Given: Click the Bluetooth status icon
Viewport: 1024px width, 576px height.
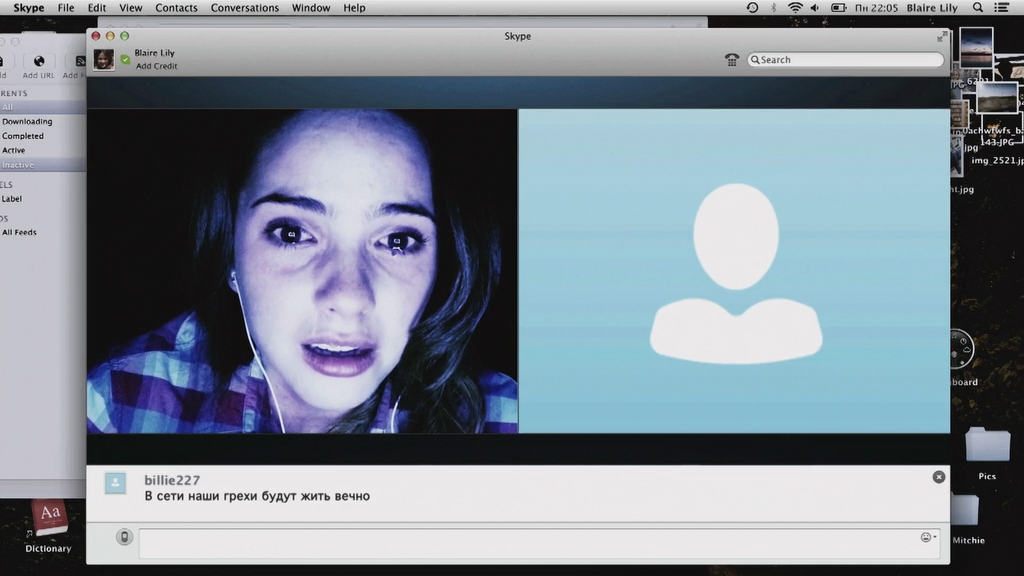Looking at the screenshot, I should pos(774,8).
